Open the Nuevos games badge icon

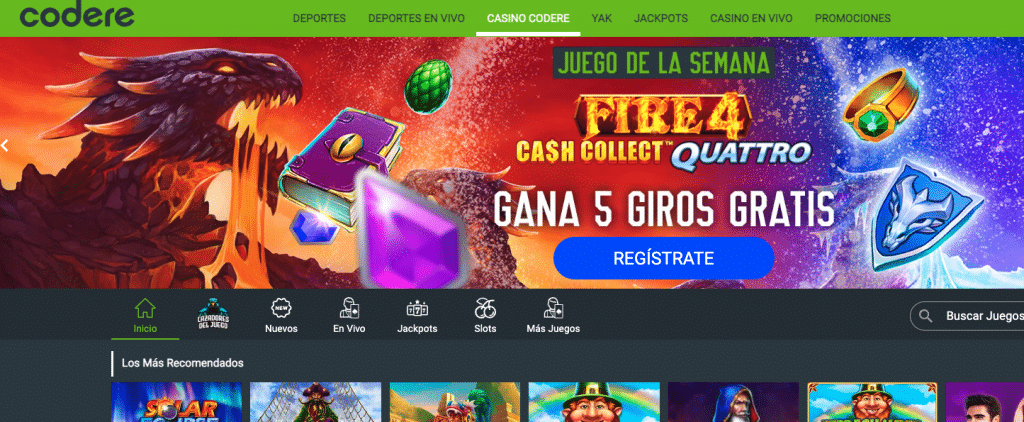pyautogui.click(x=281, y=308)
